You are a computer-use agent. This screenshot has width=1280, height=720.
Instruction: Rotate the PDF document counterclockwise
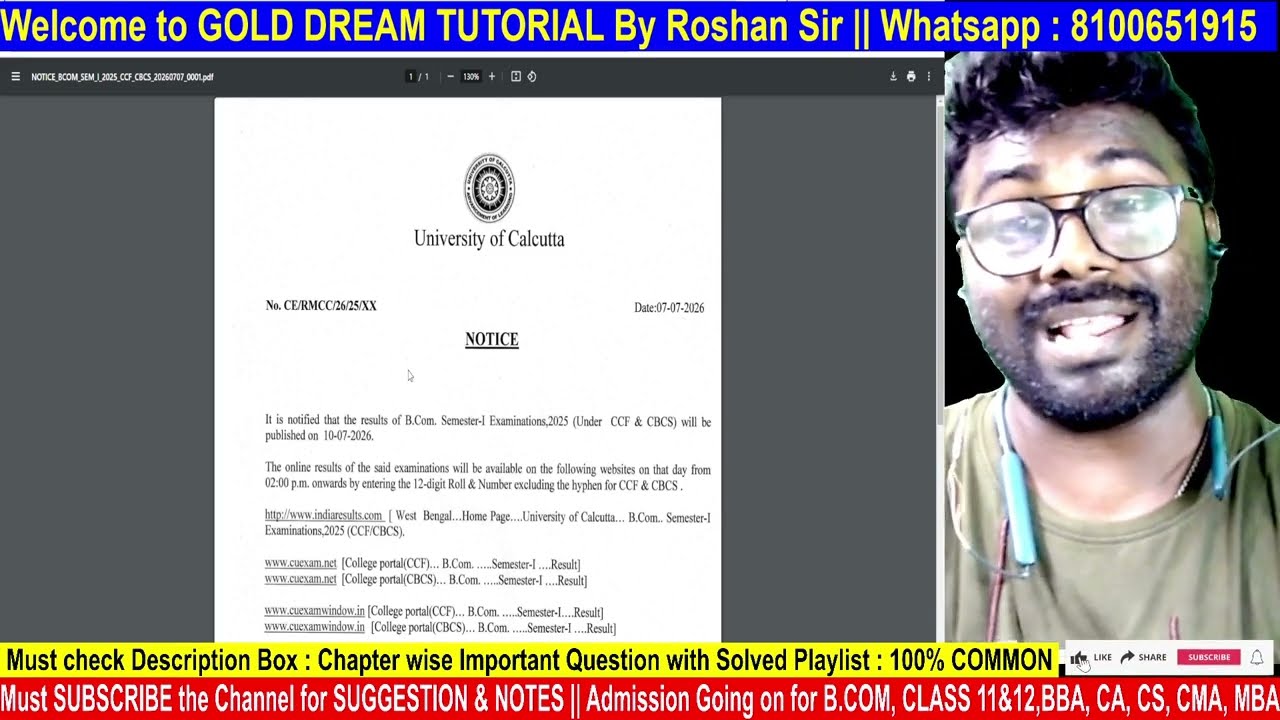coord(532,76)
